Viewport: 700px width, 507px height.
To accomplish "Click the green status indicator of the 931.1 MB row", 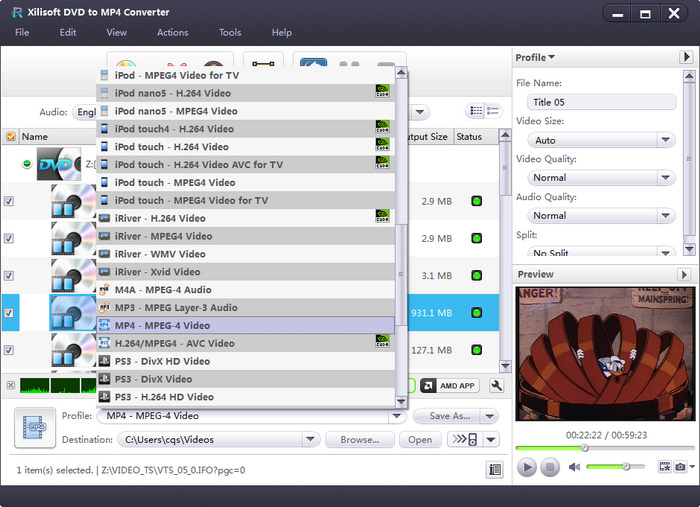I will click(476, 313).
